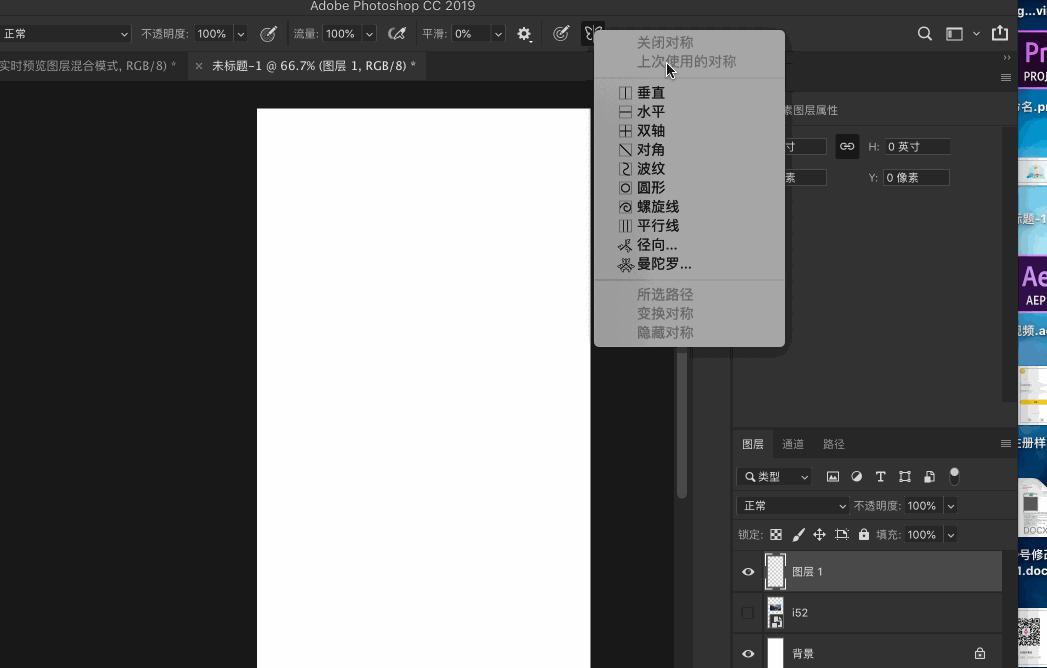Click the H height input field
Viewport: 1047px width, 668px height.
tap(916, 146)
